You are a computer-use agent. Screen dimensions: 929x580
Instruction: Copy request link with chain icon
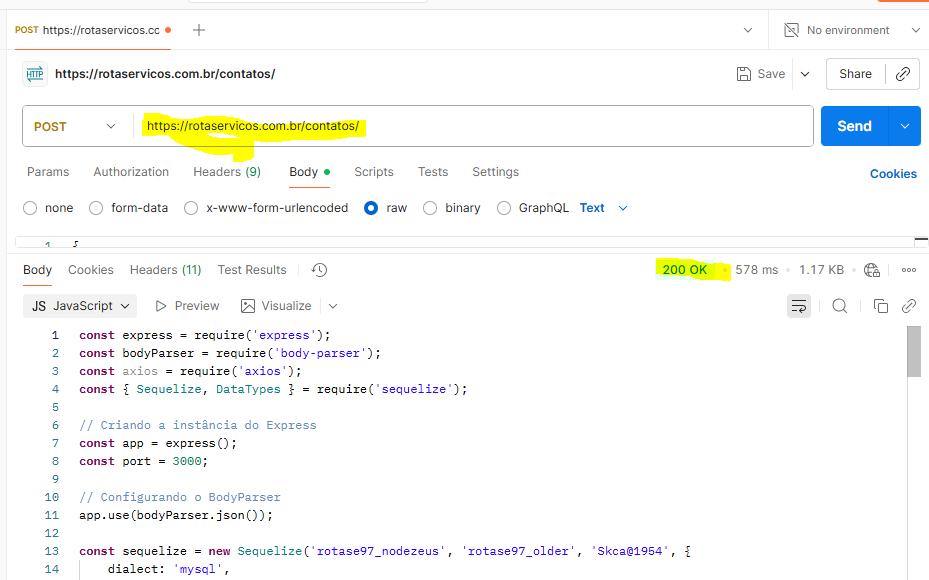point(902,74)
